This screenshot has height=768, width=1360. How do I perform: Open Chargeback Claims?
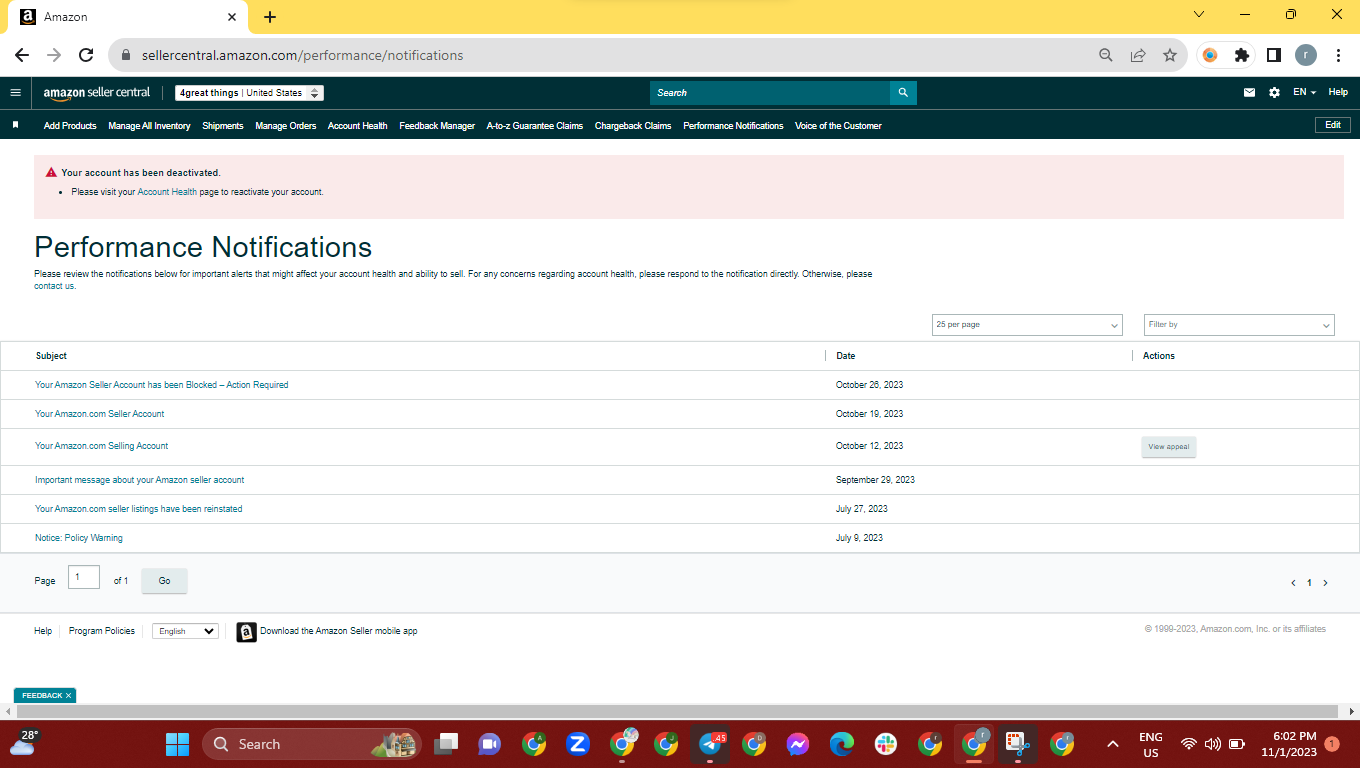633,126
